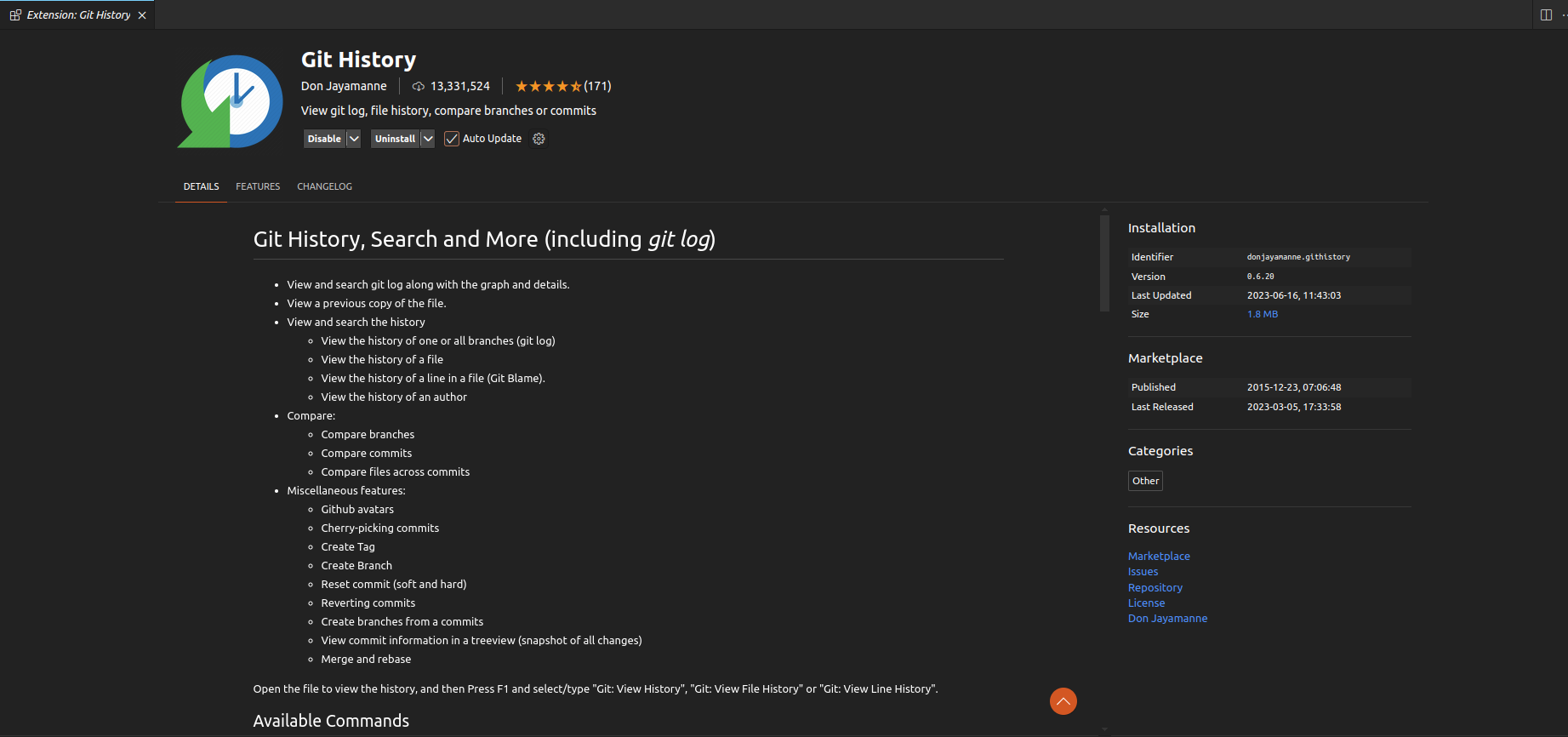Viewport: 1568px width, 737px height.
Task: Open the Issues resource link
Action: pyautogui.click(x=1143, y=572)
